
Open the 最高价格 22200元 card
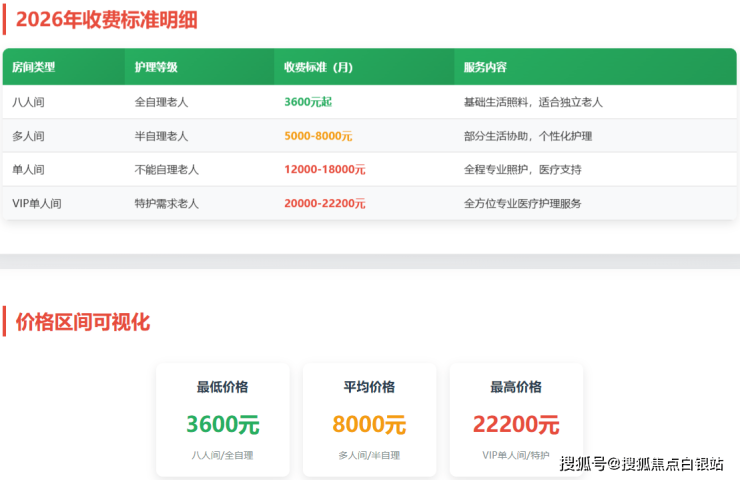(516, 420)
